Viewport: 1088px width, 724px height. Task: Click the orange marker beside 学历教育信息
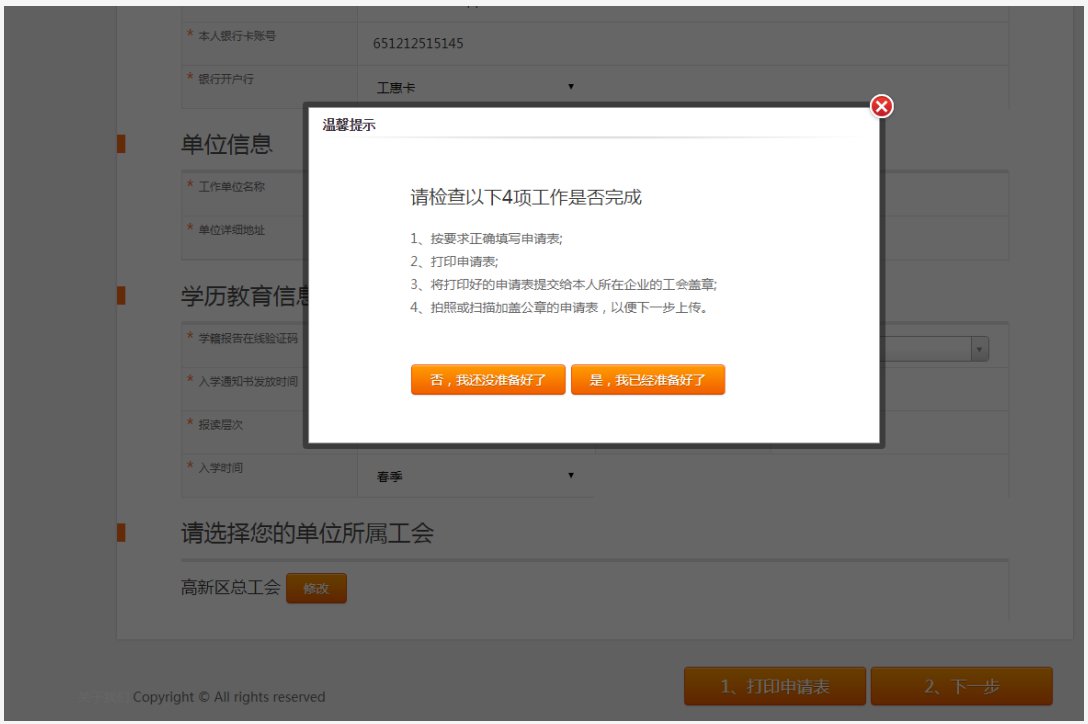[121, 295]
